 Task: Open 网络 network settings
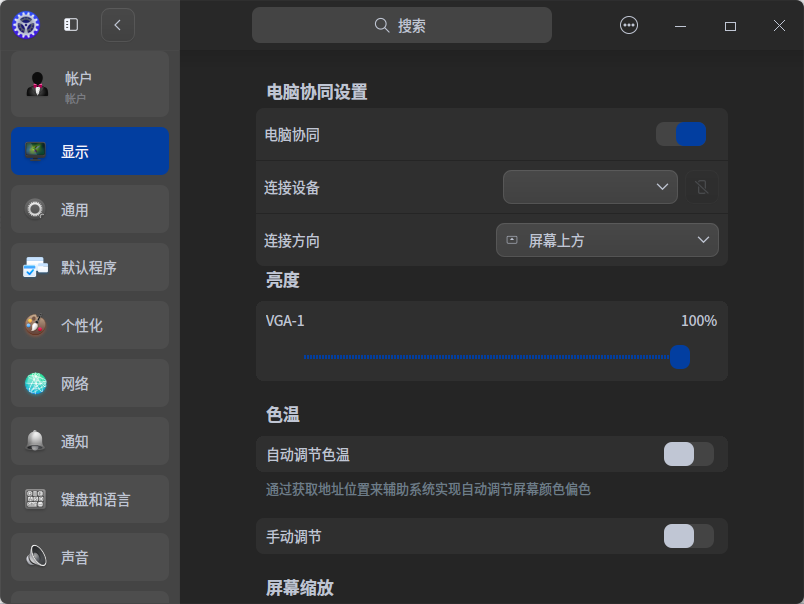(90, 383)
